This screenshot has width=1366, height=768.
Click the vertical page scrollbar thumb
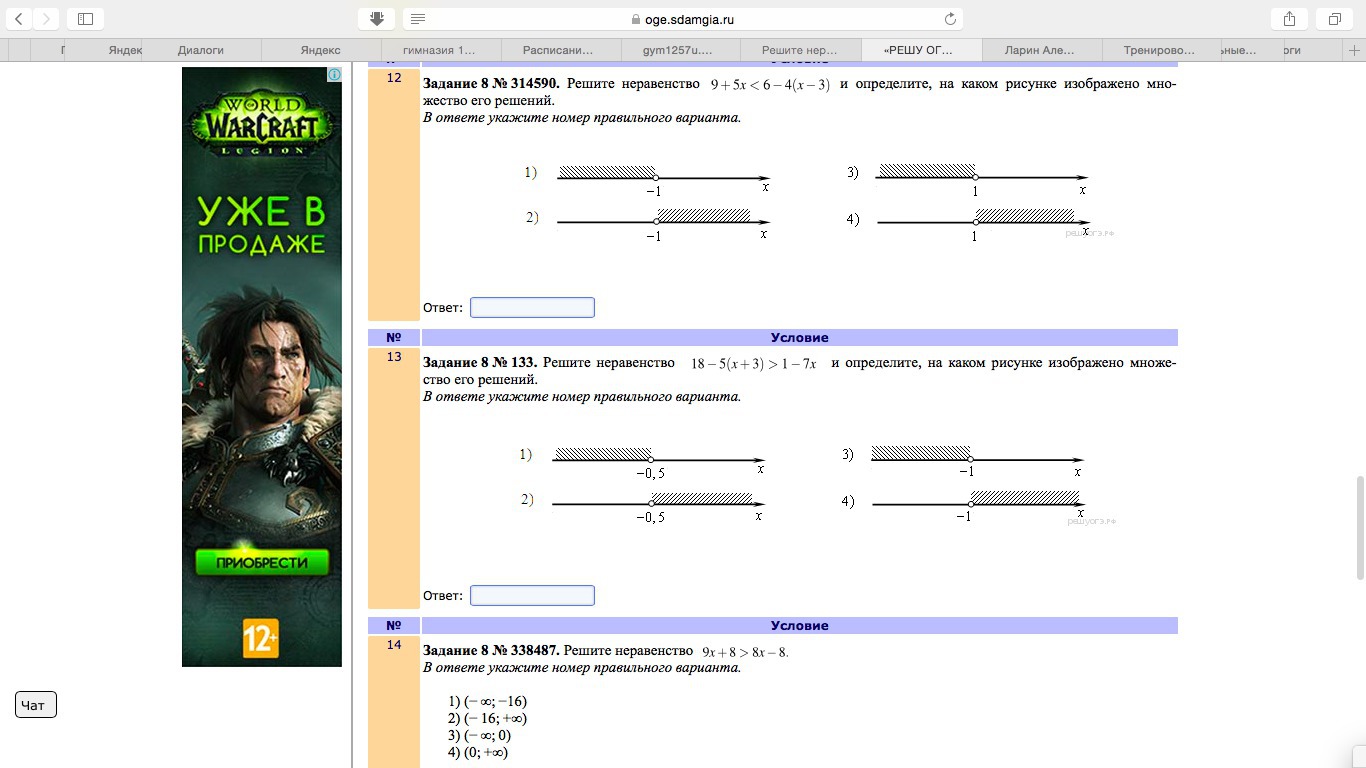tap(1360, 528)
